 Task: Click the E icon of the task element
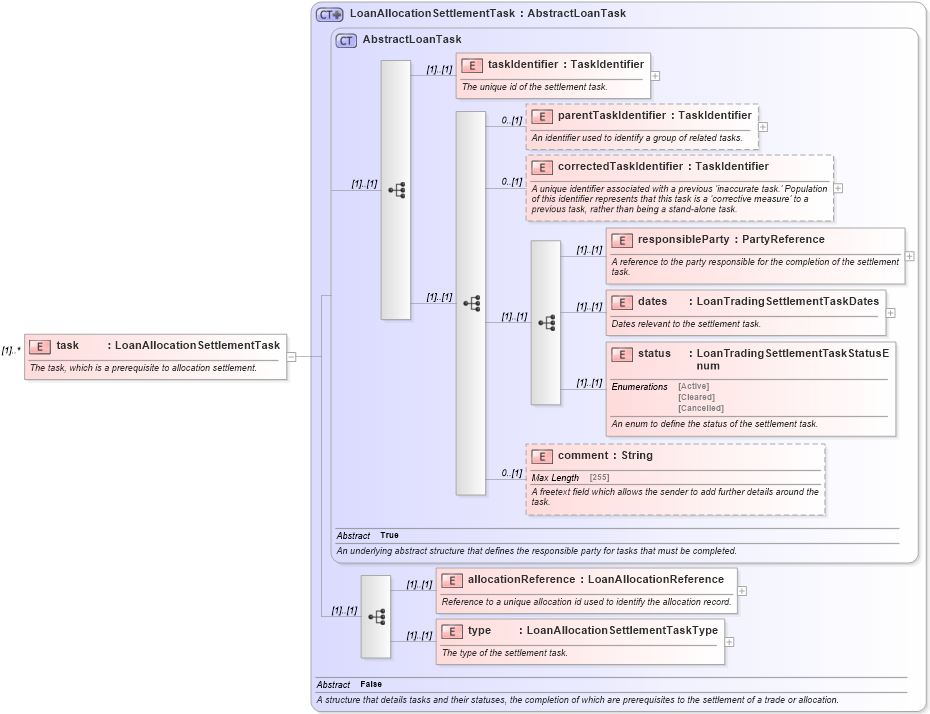tap(39, 345)
